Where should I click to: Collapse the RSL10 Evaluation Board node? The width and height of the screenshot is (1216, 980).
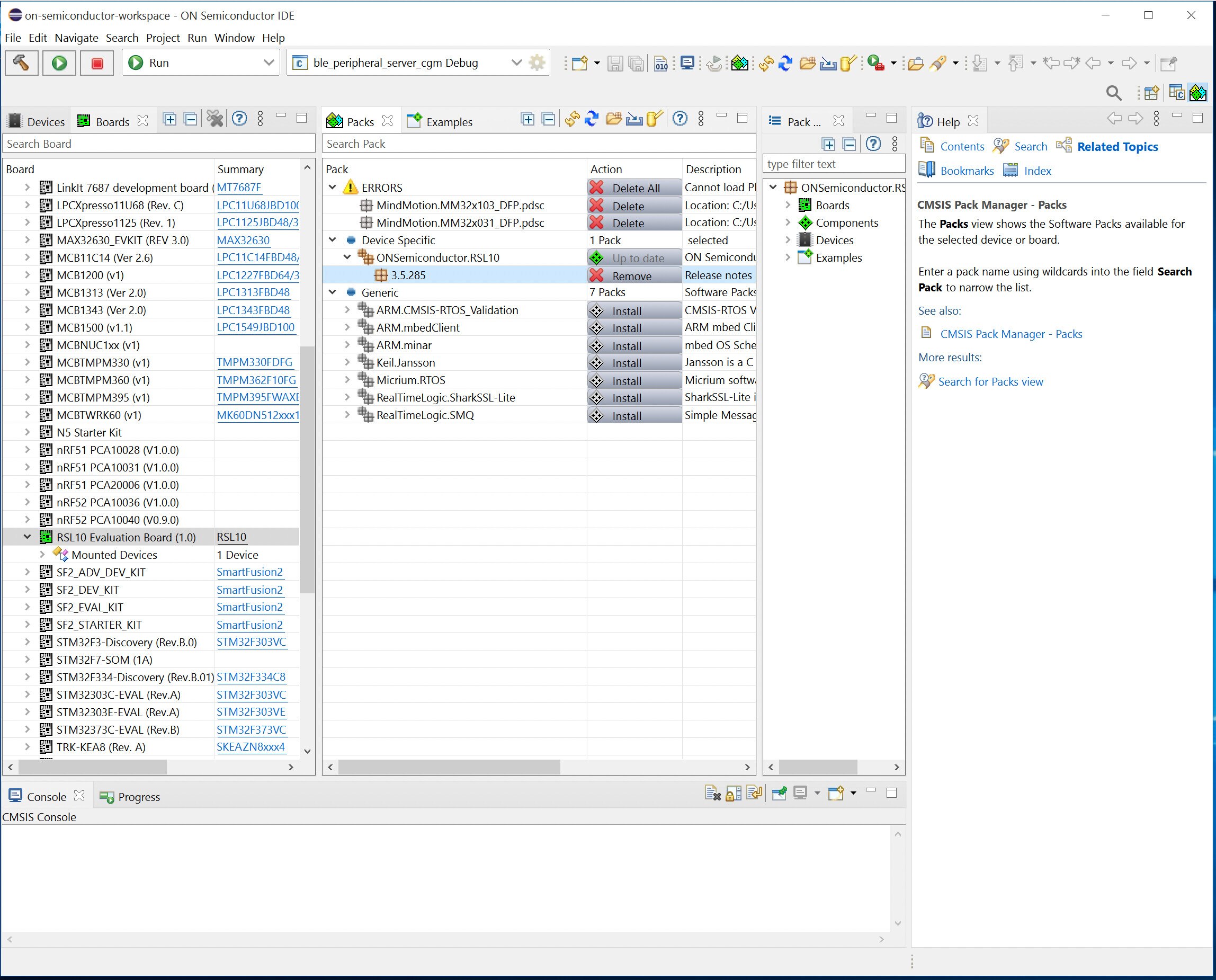click(27, 537)
